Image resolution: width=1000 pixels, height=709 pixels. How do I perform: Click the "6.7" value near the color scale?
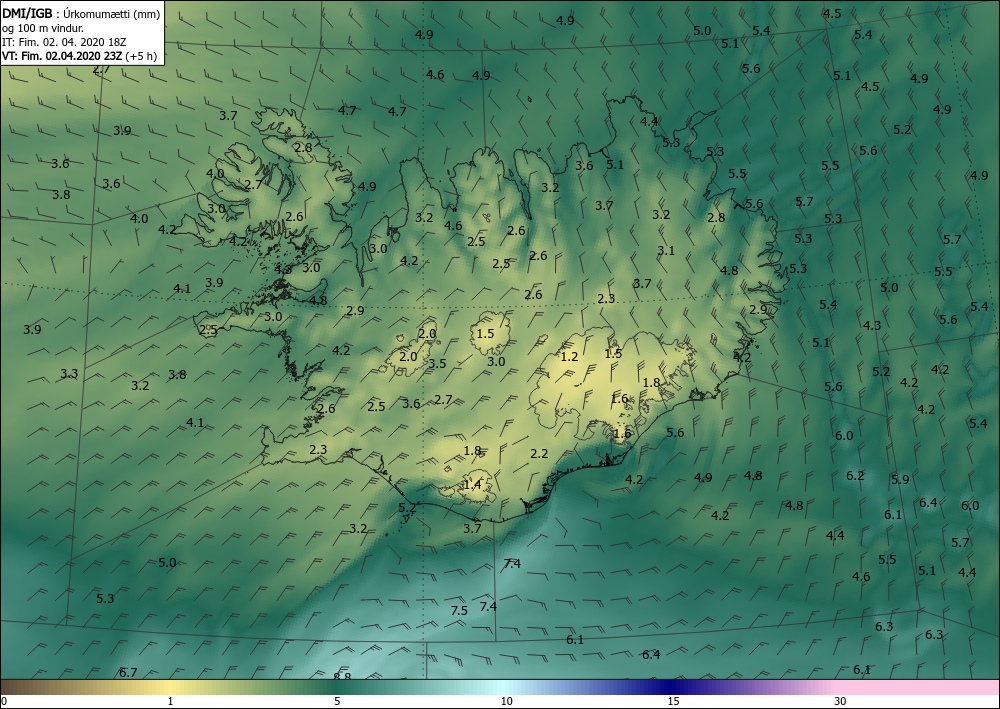click(x=128, y=672)
